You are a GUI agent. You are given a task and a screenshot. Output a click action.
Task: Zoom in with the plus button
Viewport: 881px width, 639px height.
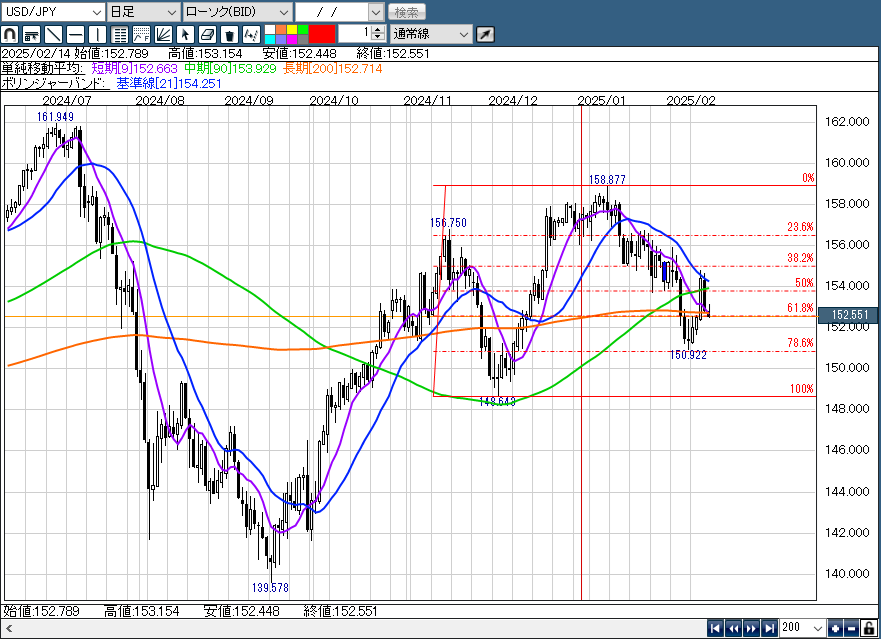pos(835,628)
